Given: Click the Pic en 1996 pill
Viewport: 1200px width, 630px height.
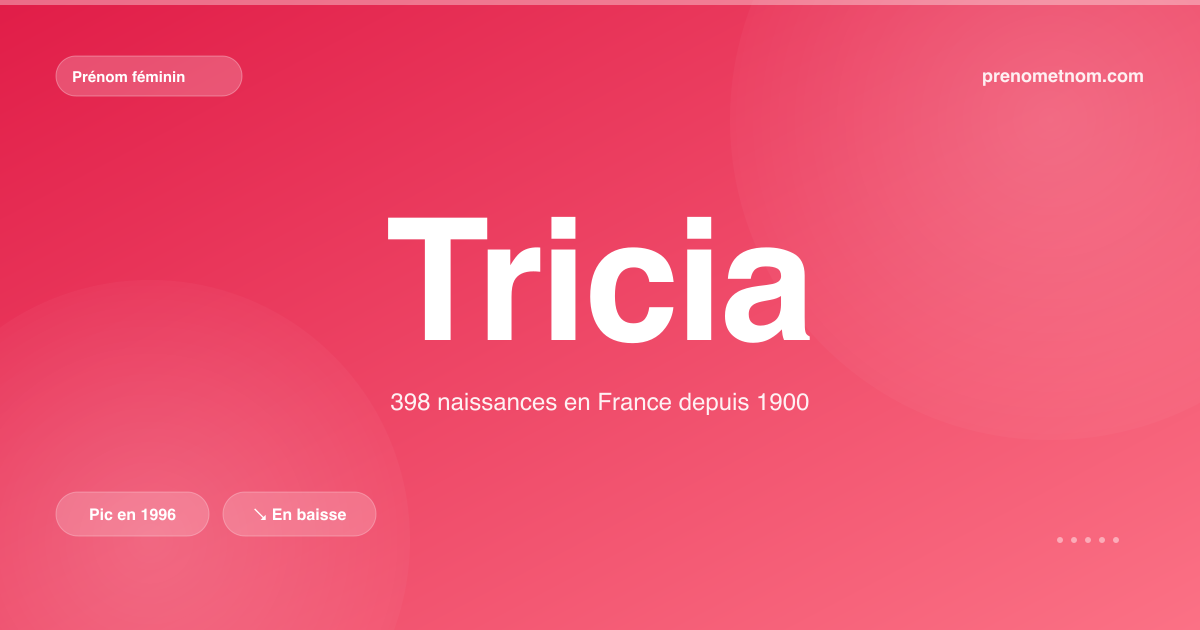Looking at the screenshot, I should coord(133,514).
